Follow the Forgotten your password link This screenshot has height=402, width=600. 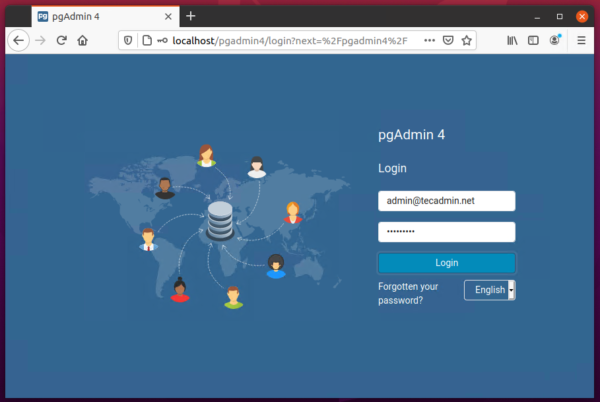(408, 293)
